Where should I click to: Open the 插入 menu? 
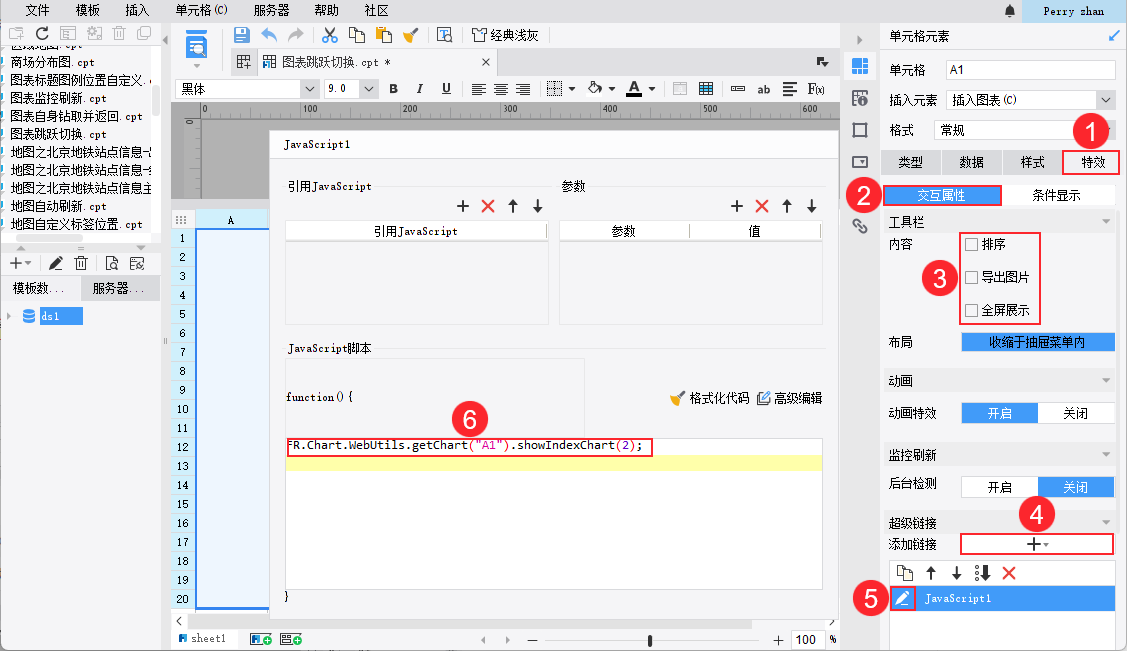pyautogui.click(x=137, y=11)
